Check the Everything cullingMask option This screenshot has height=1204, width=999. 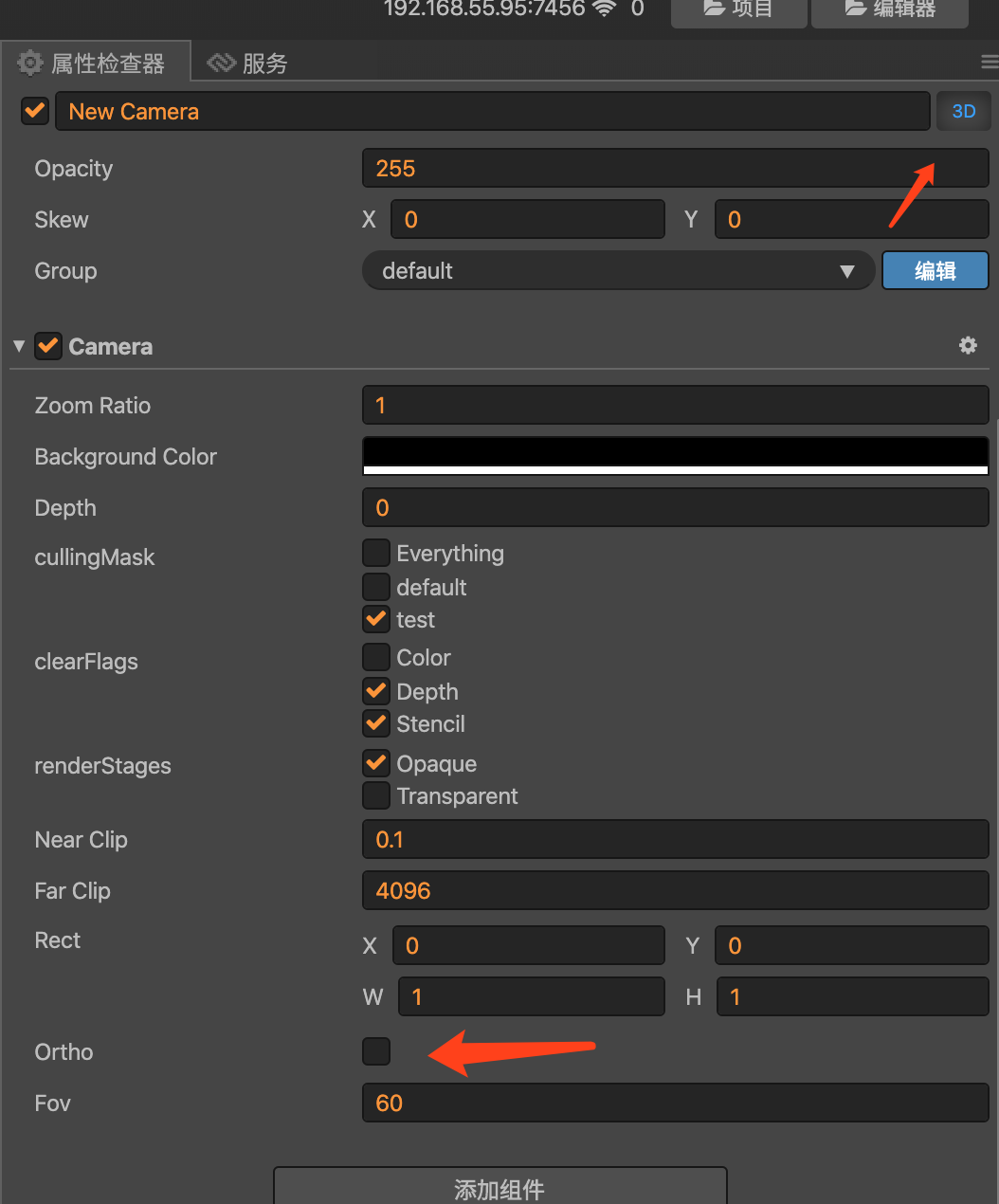pos(376,553)
